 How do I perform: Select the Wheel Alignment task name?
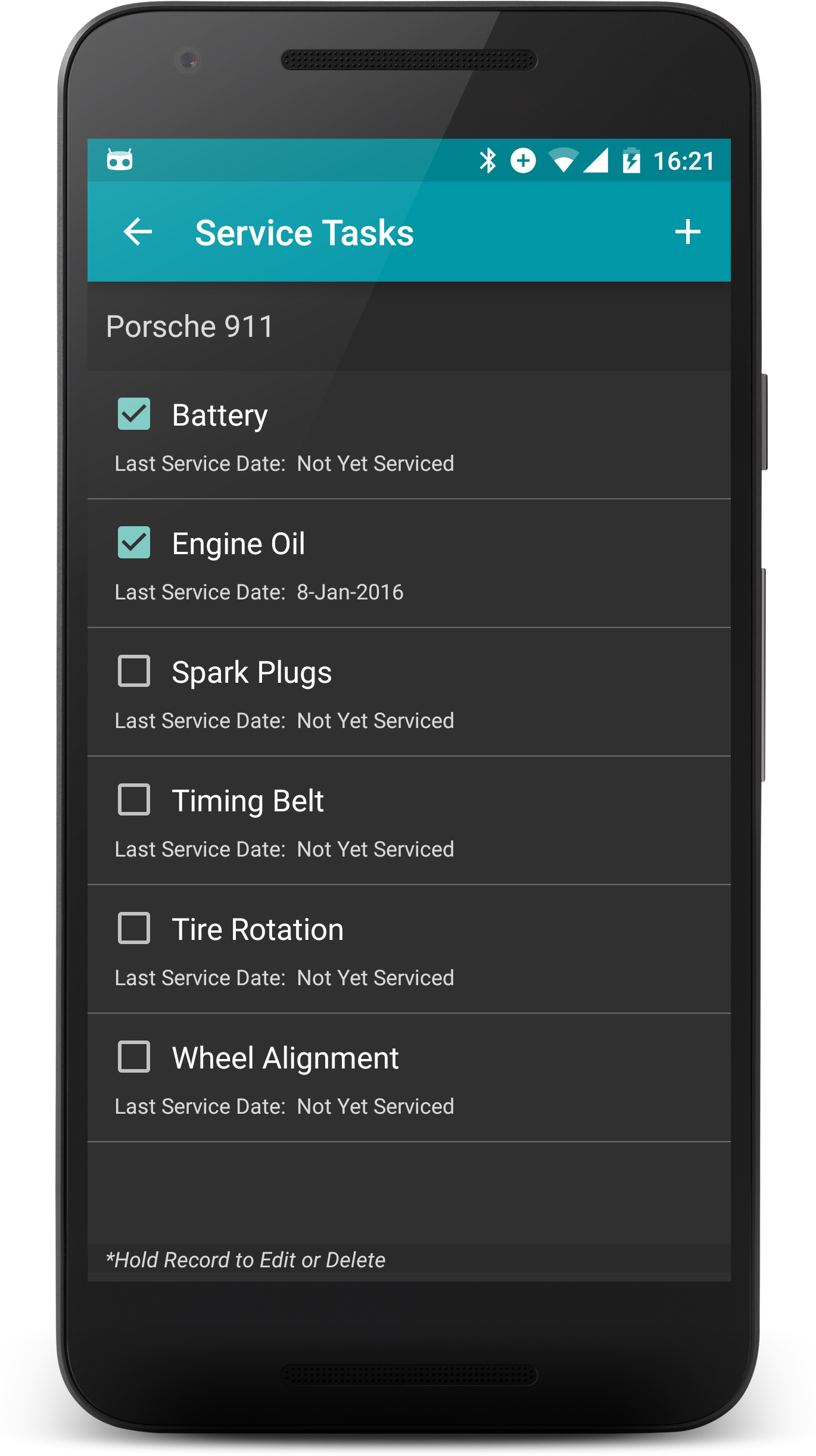coord(285,1059)
